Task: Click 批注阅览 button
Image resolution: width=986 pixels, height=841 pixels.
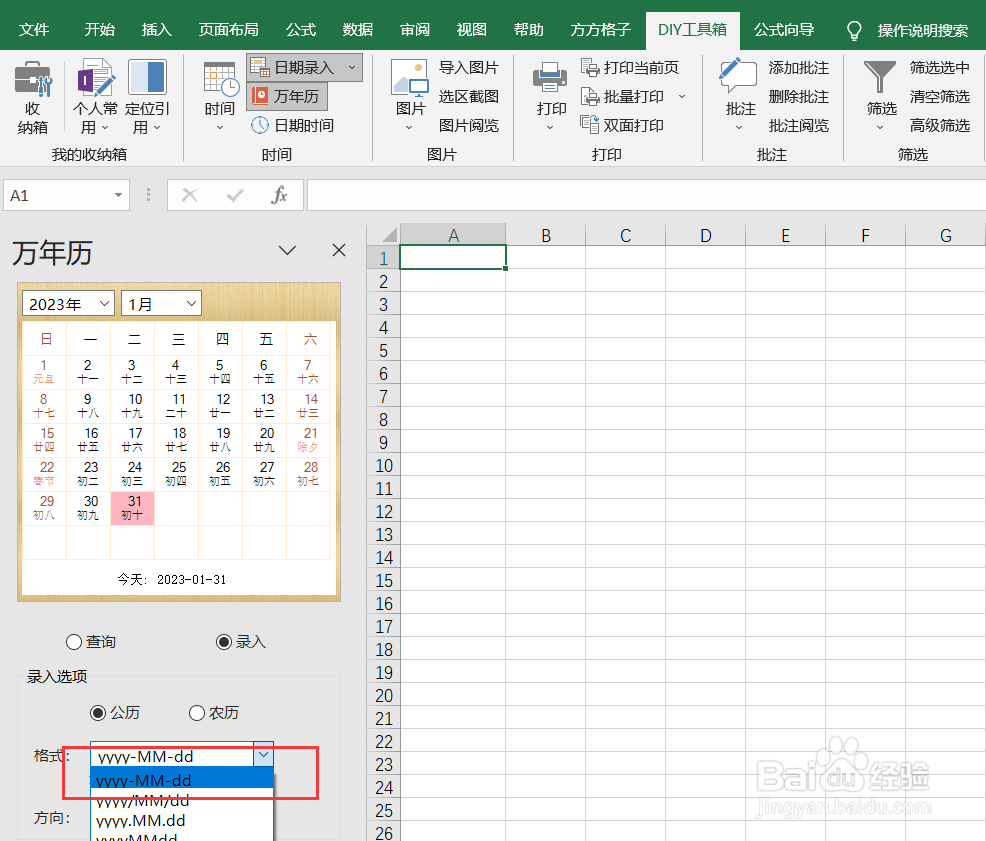Action: pyautogui.click(x=799, y=125)
